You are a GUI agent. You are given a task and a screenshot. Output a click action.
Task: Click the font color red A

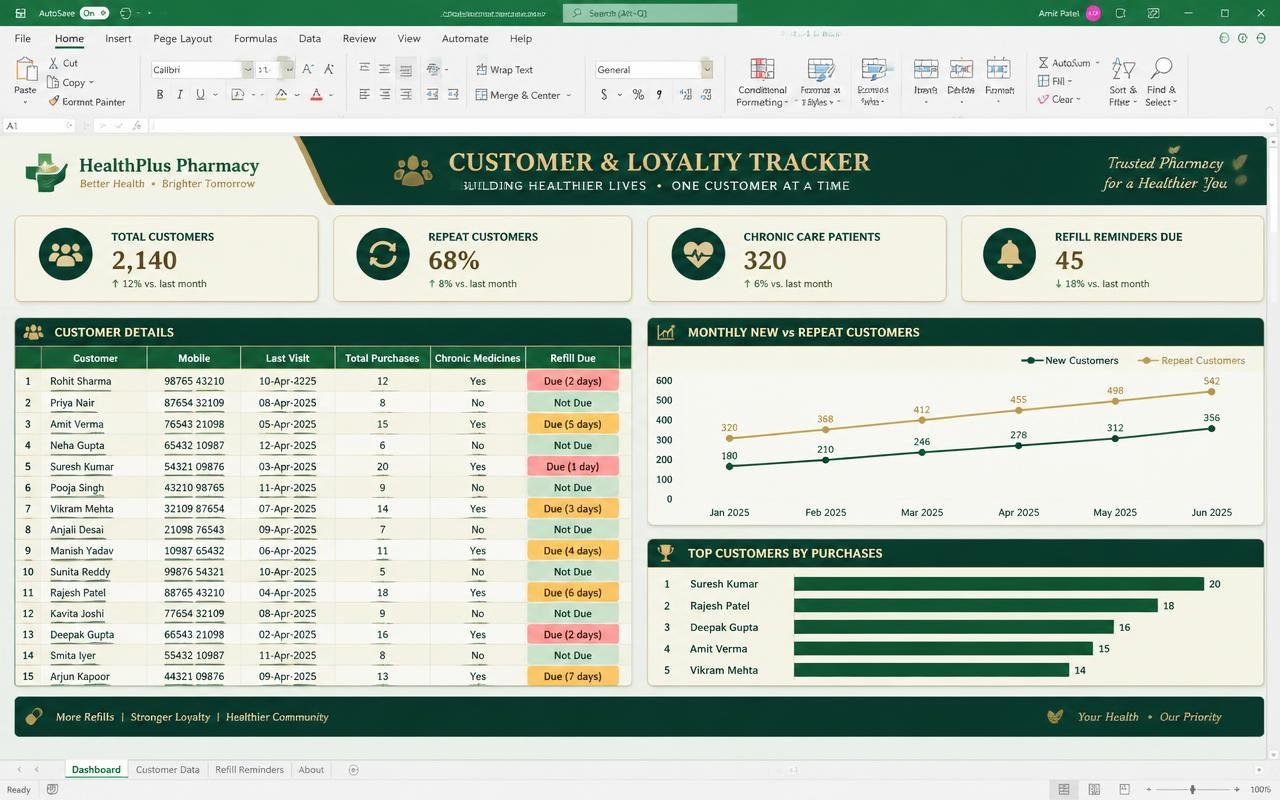316,95
